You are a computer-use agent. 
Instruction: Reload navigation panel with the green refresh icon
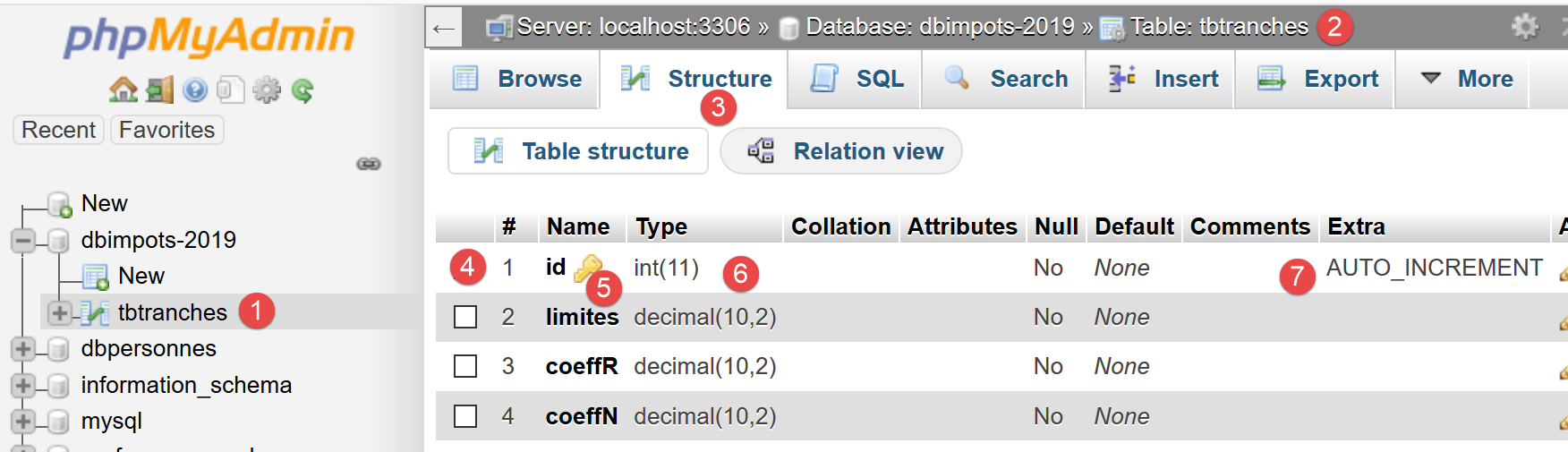[x=303, y=90]
